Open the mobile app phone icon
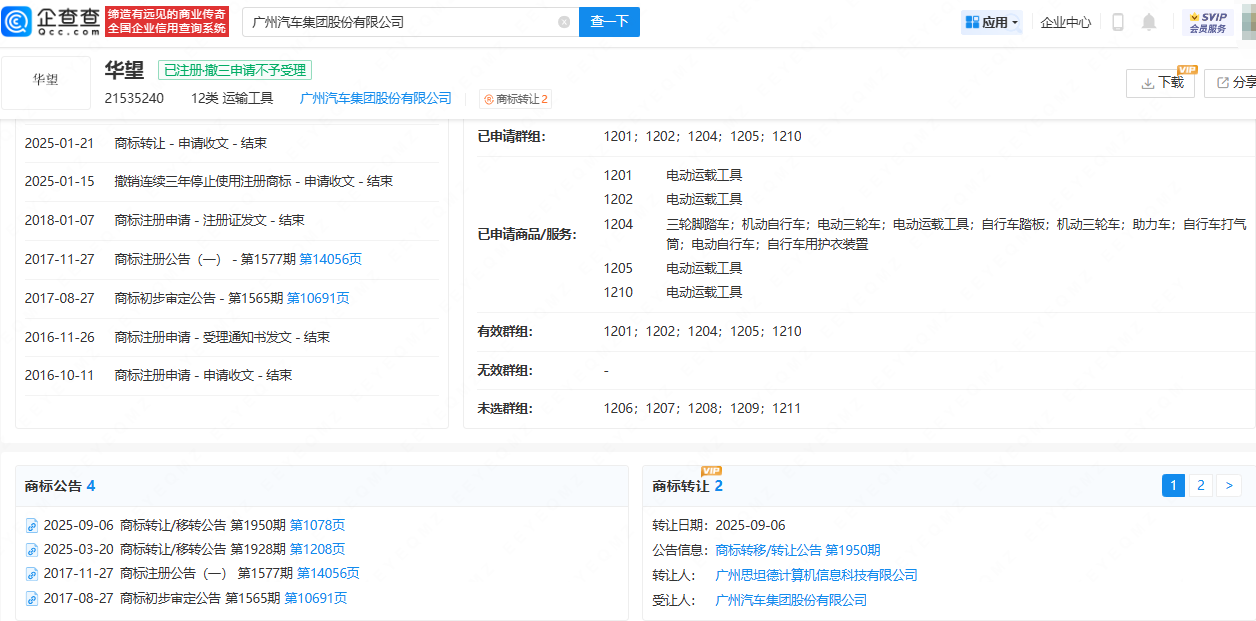1256x621 pixels. click(1118, 22)
